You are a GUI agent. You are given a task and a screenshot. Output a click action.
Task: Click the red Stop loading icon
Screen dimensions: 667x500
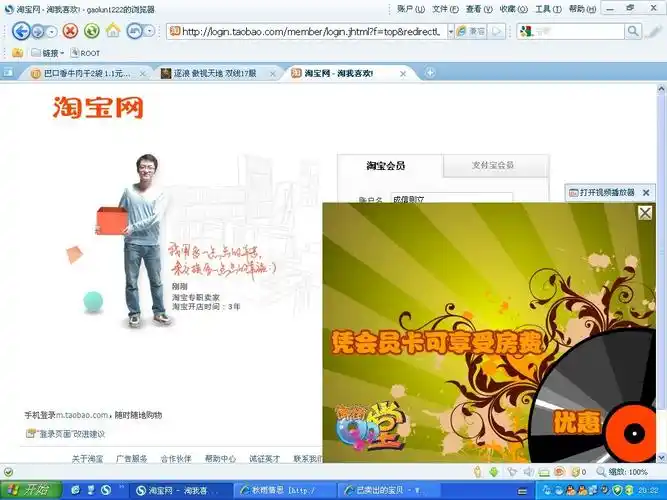pos(70,31)
